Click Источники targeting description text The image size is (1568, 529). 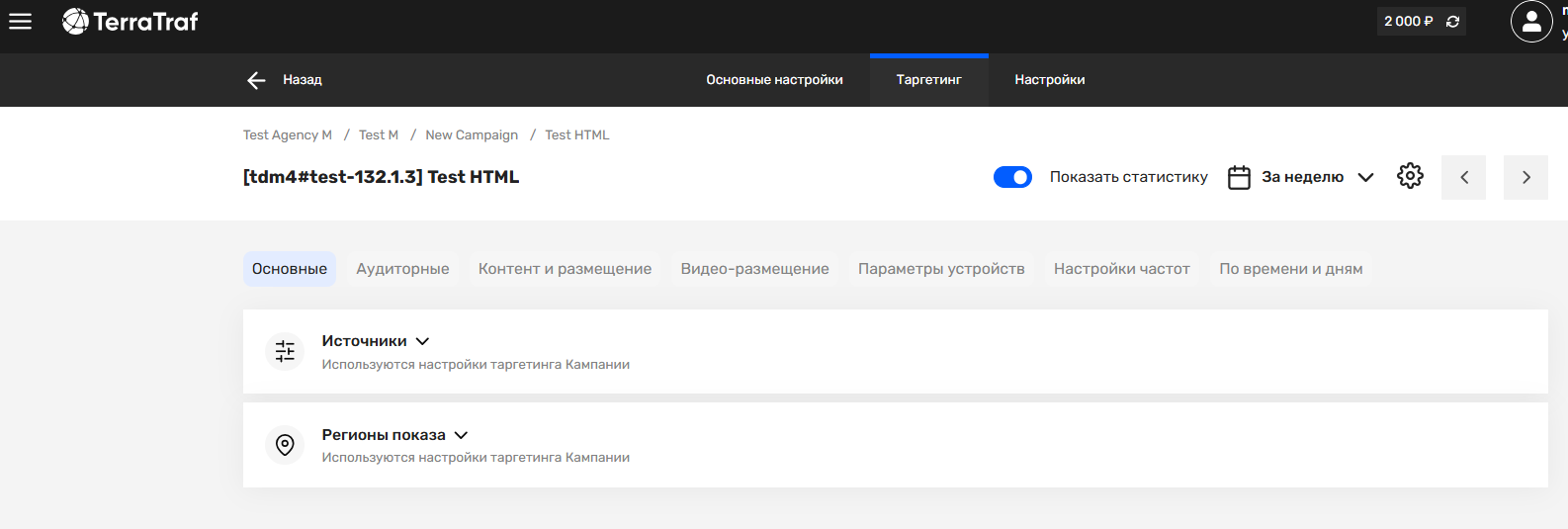(x=476, y=365)
